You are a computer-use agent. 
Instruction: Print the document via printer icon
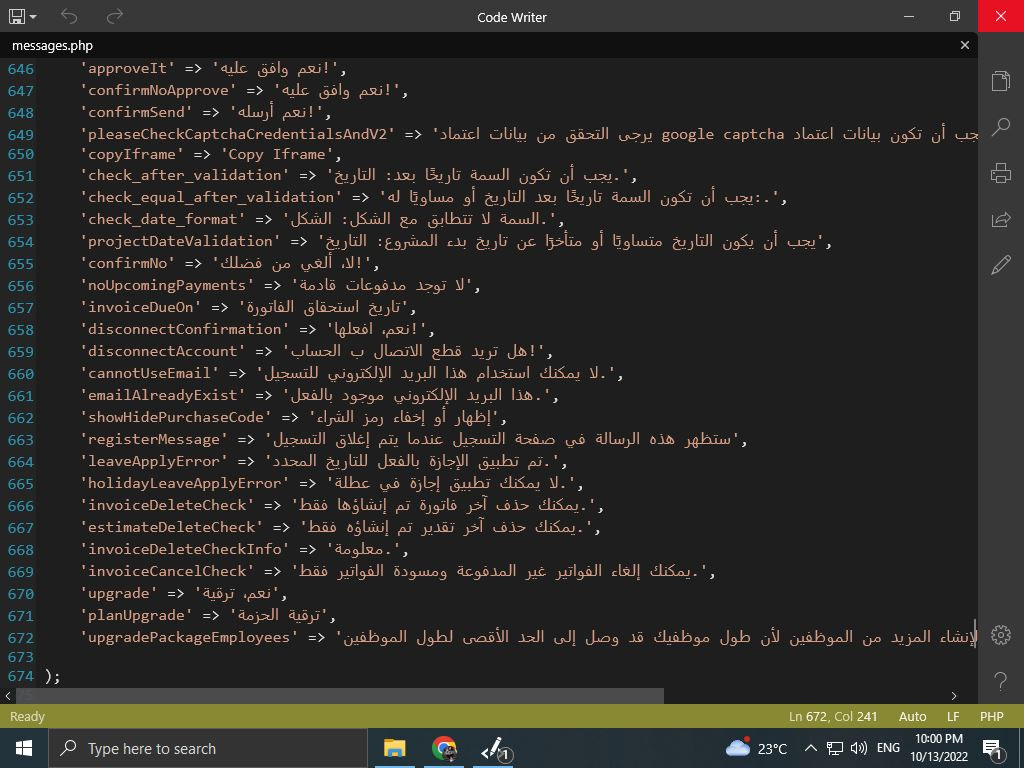click(1000, 173)
